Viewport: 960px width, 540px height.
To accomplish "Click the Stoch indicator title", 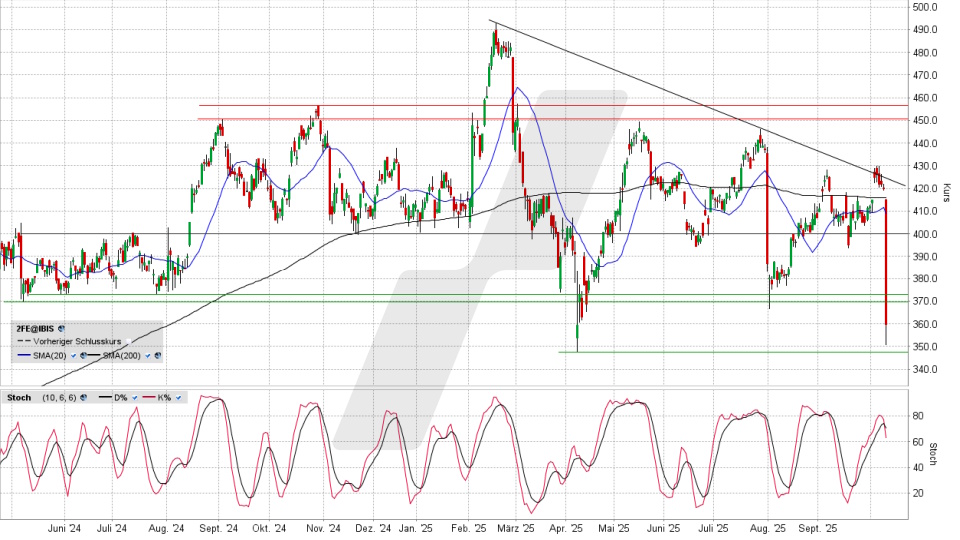I will pyautogui.click(x=17, y=397).
